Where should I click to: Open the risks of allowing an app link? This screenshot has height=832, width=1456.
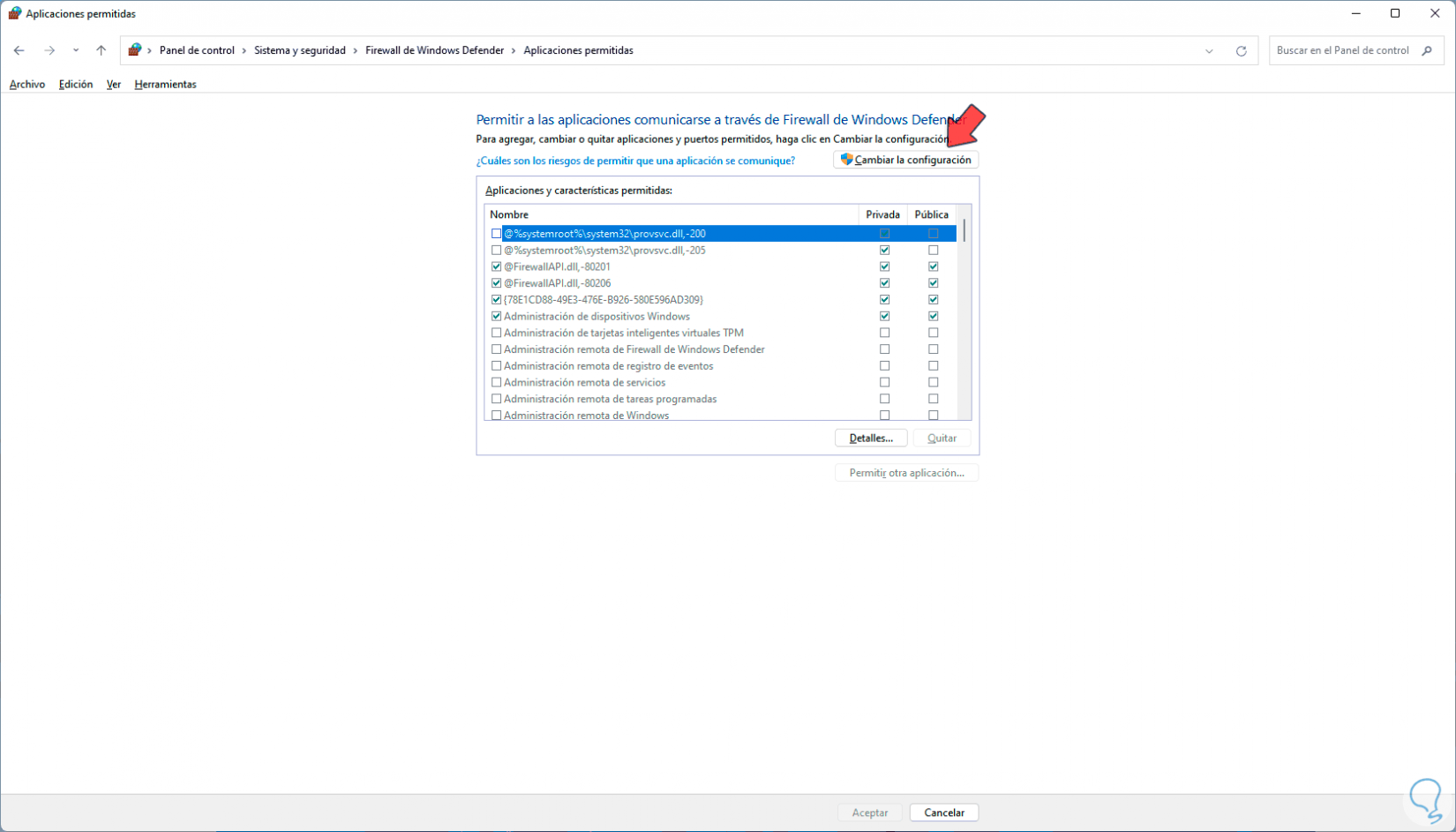635,161
